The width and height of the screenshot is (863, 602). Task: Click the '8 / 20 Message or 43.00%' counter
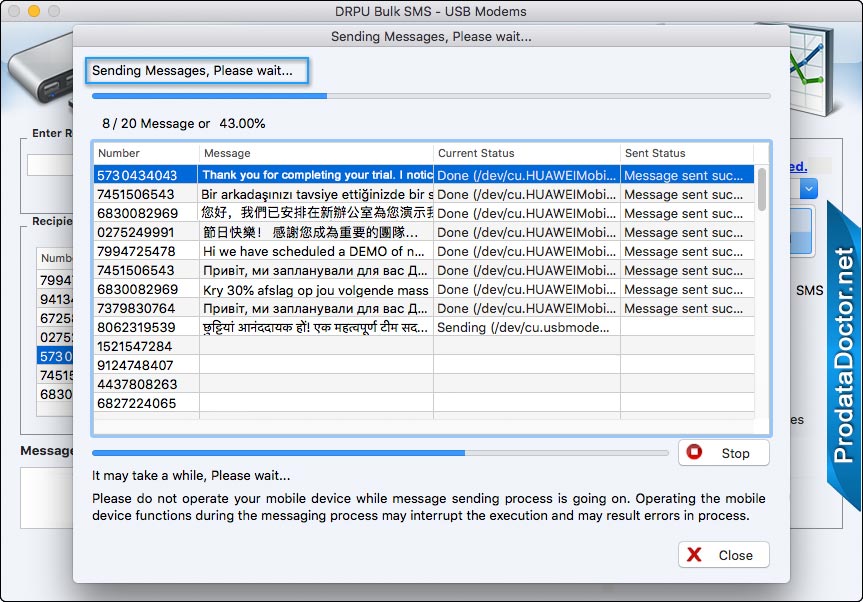183,123
